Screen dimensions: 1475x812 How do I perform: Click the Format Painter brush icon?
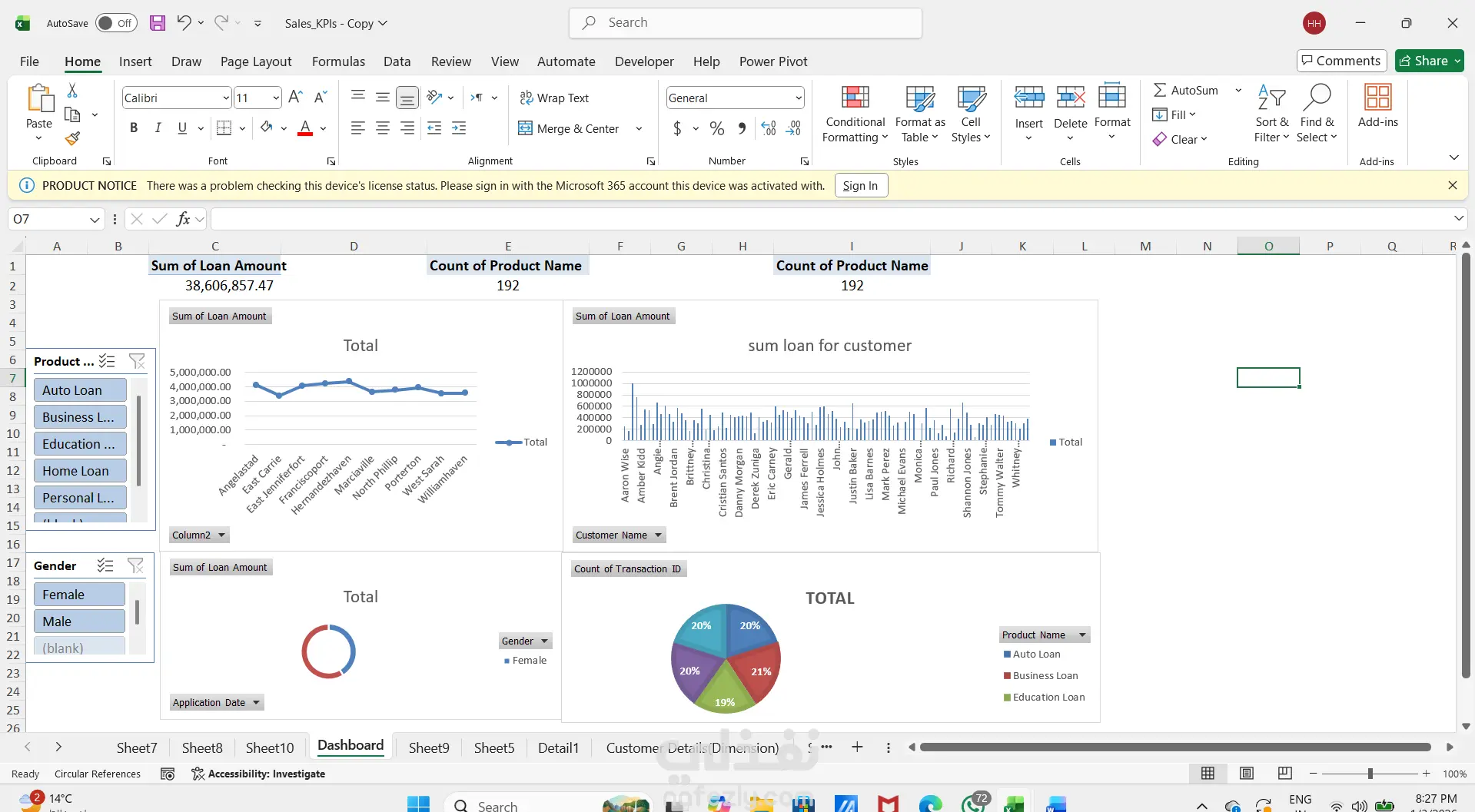72,139
